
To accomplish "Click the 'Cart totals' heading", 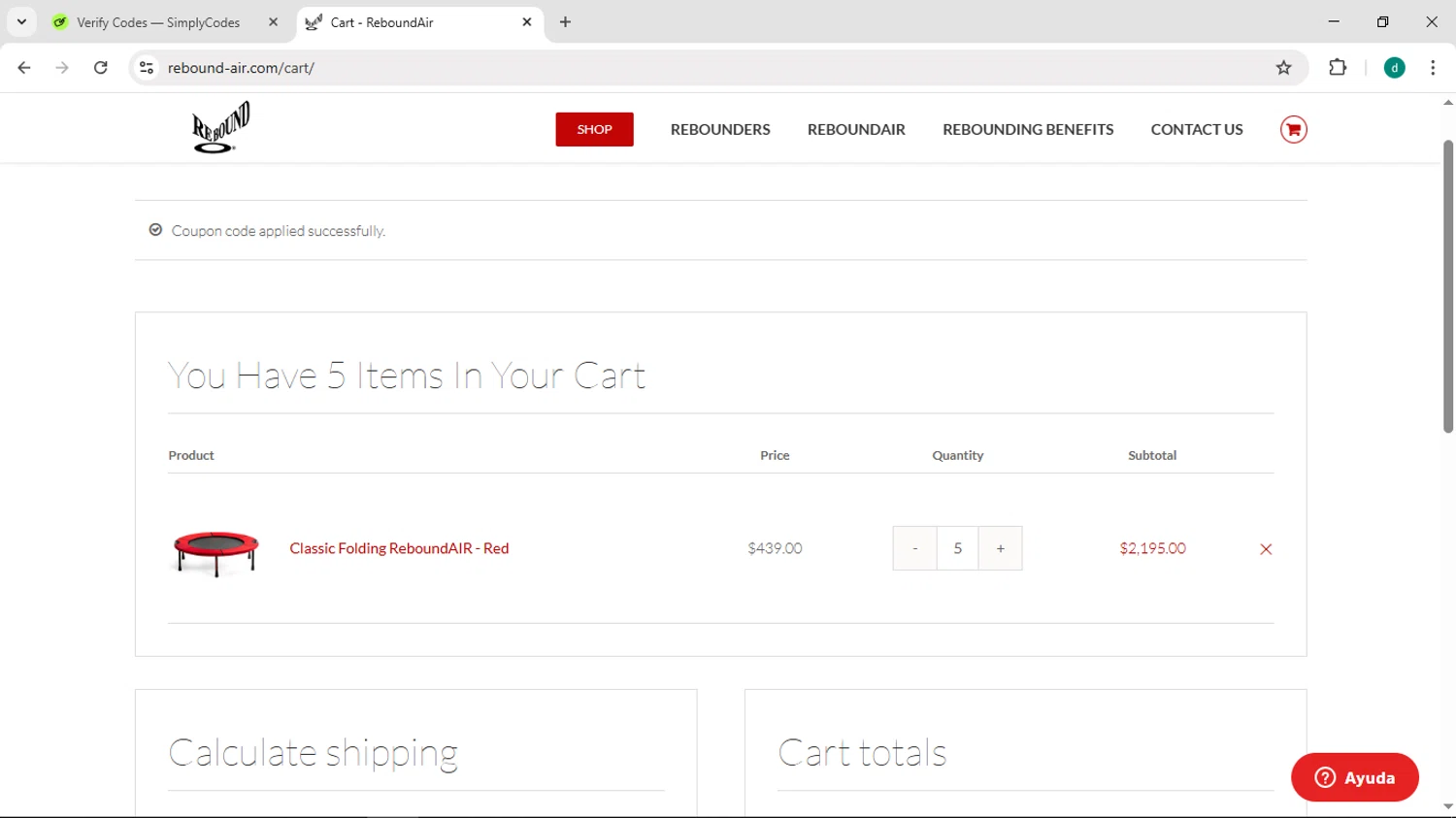I will [862, 753].
